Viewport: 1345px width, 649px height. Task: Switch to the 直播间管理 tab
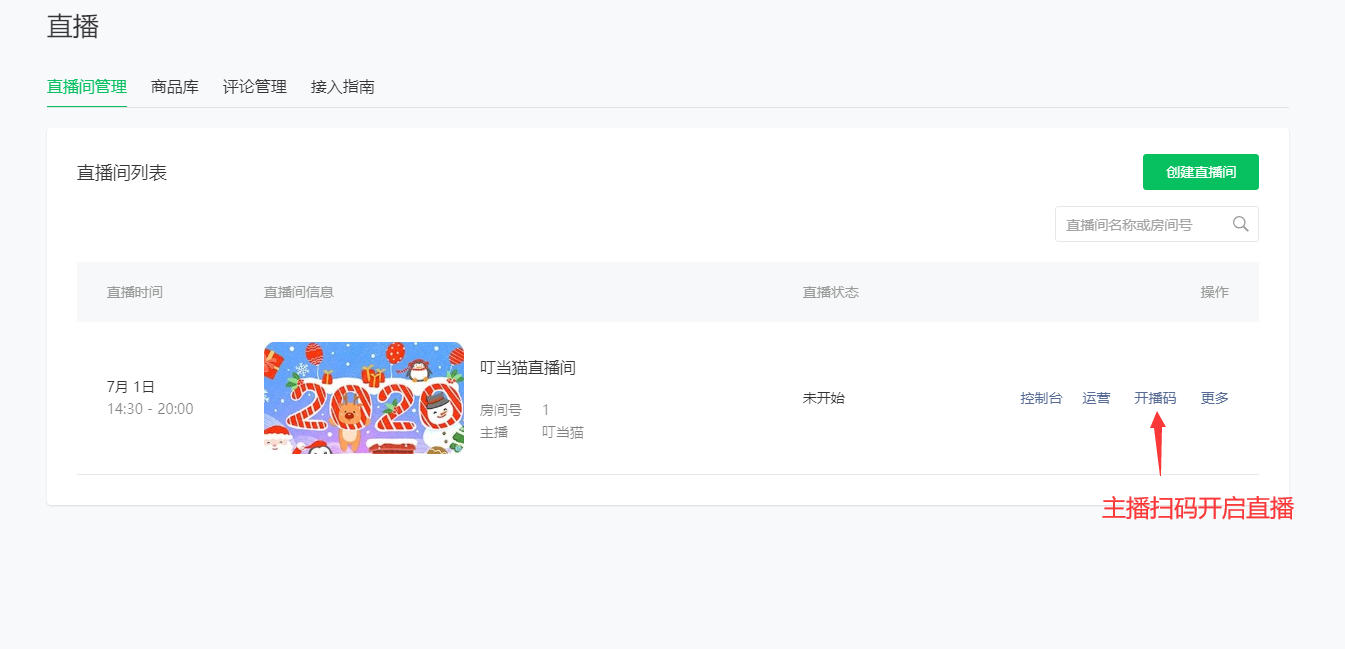[x=87, y=87]
